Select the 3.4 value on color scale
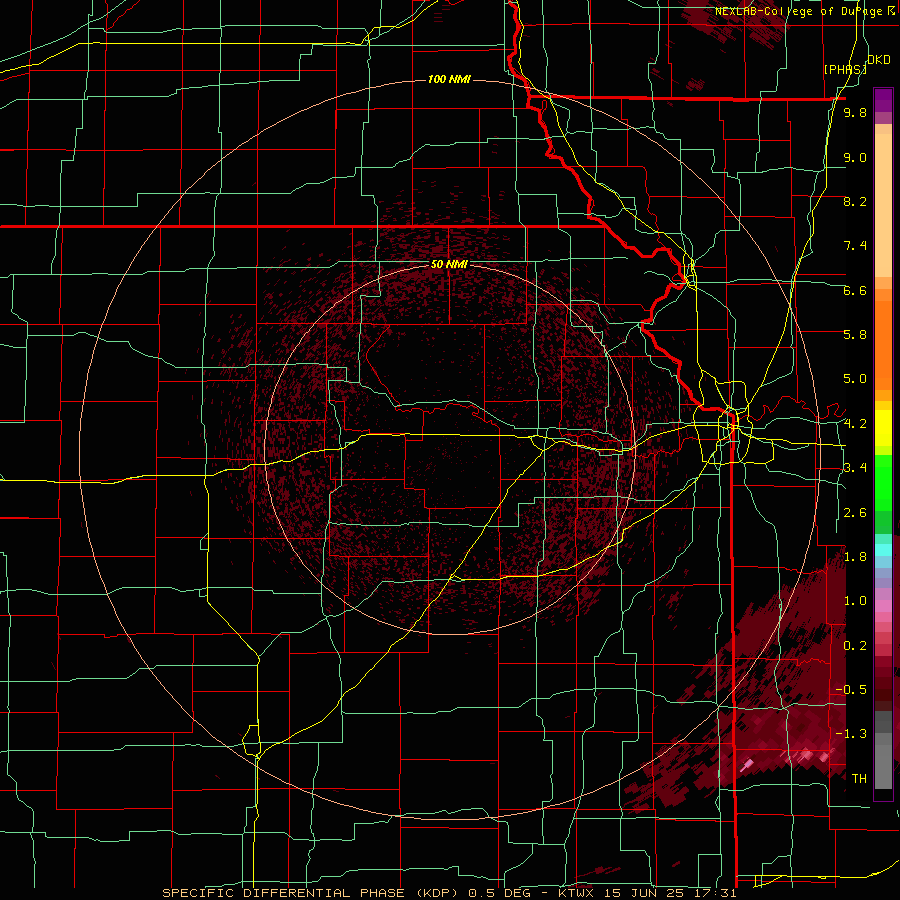 855,468
